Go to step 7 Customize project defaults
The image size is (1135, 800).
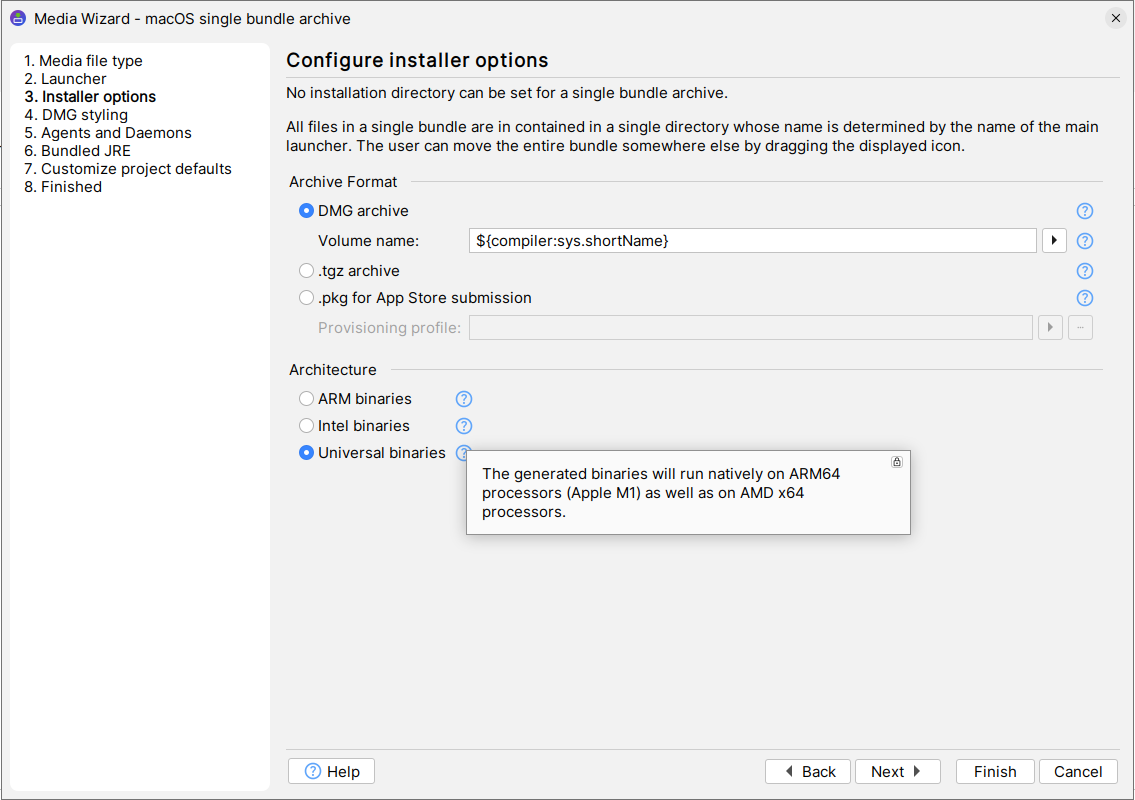[x=128, y=169]
